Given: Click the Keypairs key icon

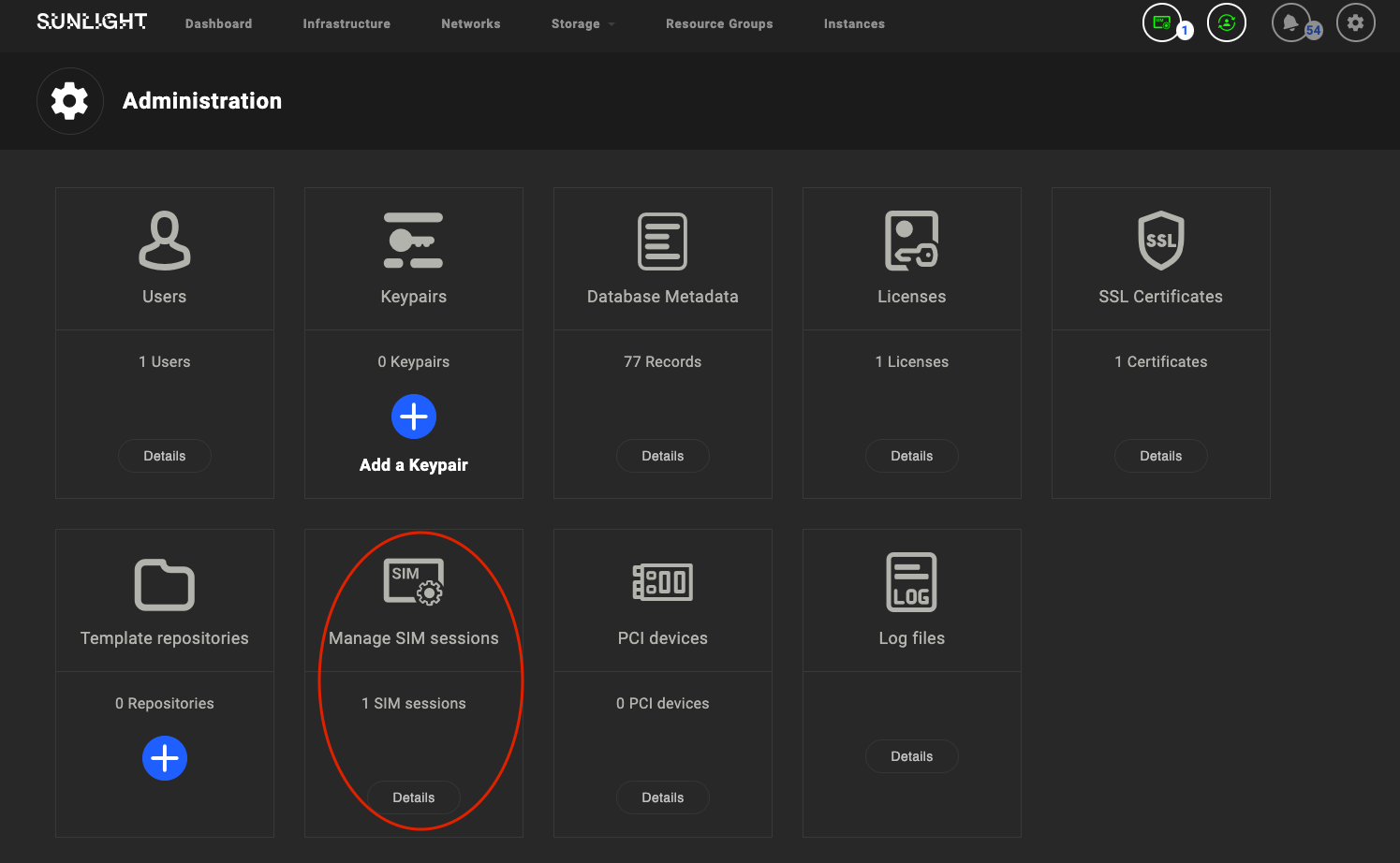Looking at the screenshot, I should [414, 241].
